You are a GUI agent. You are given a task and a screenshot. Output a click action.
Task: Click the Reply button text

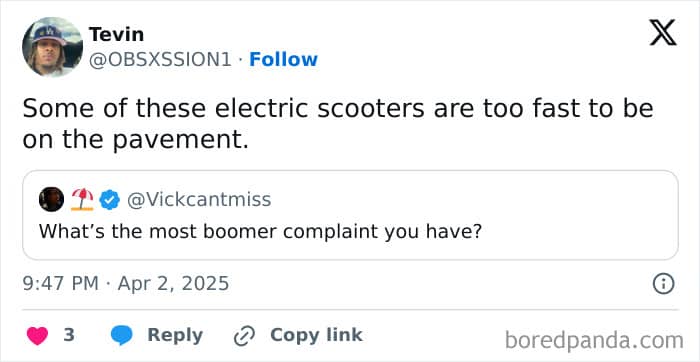[x=175, y=335]
